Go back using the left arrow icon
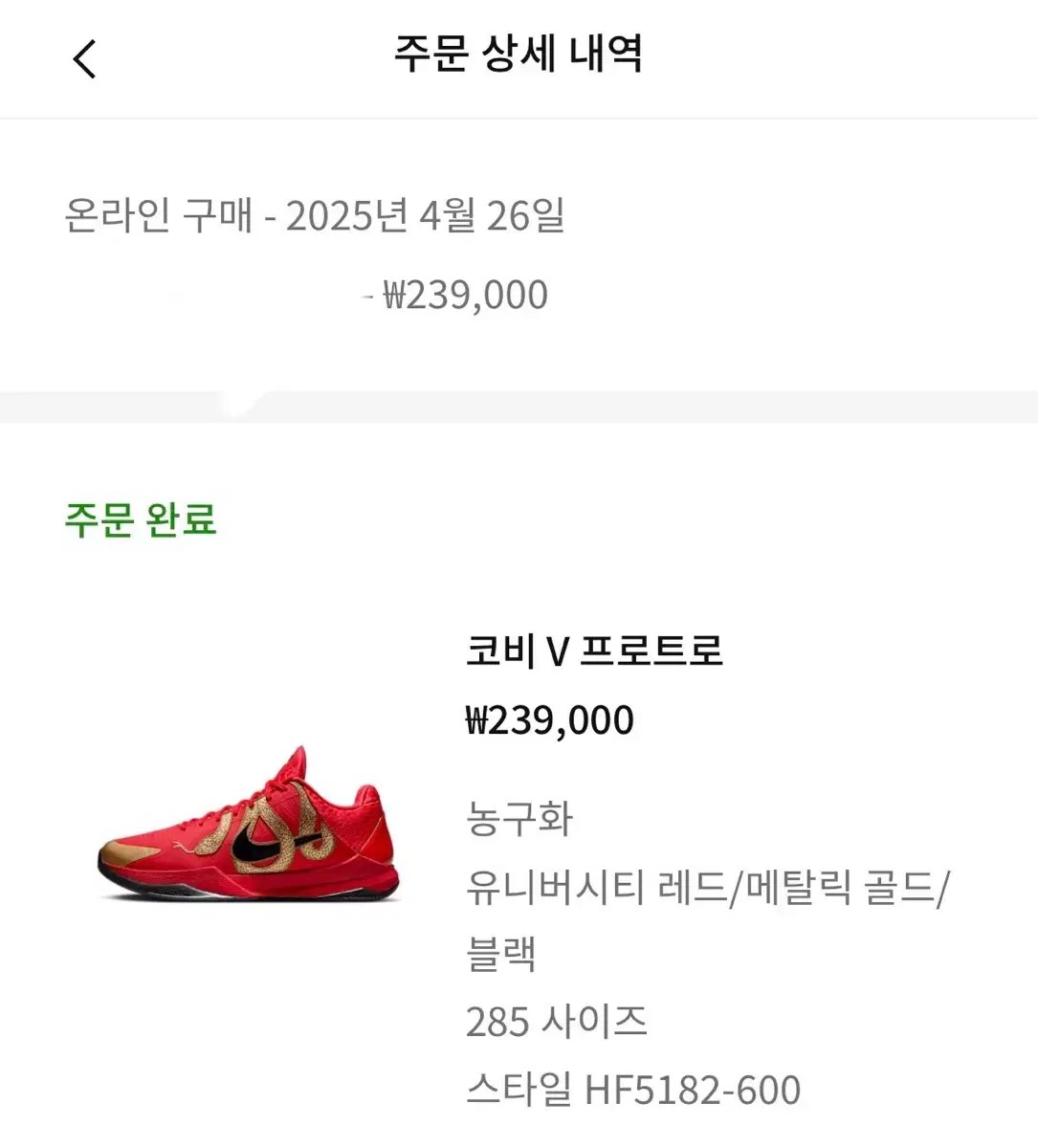1038x1148 pixels. (x=84, y=59)
